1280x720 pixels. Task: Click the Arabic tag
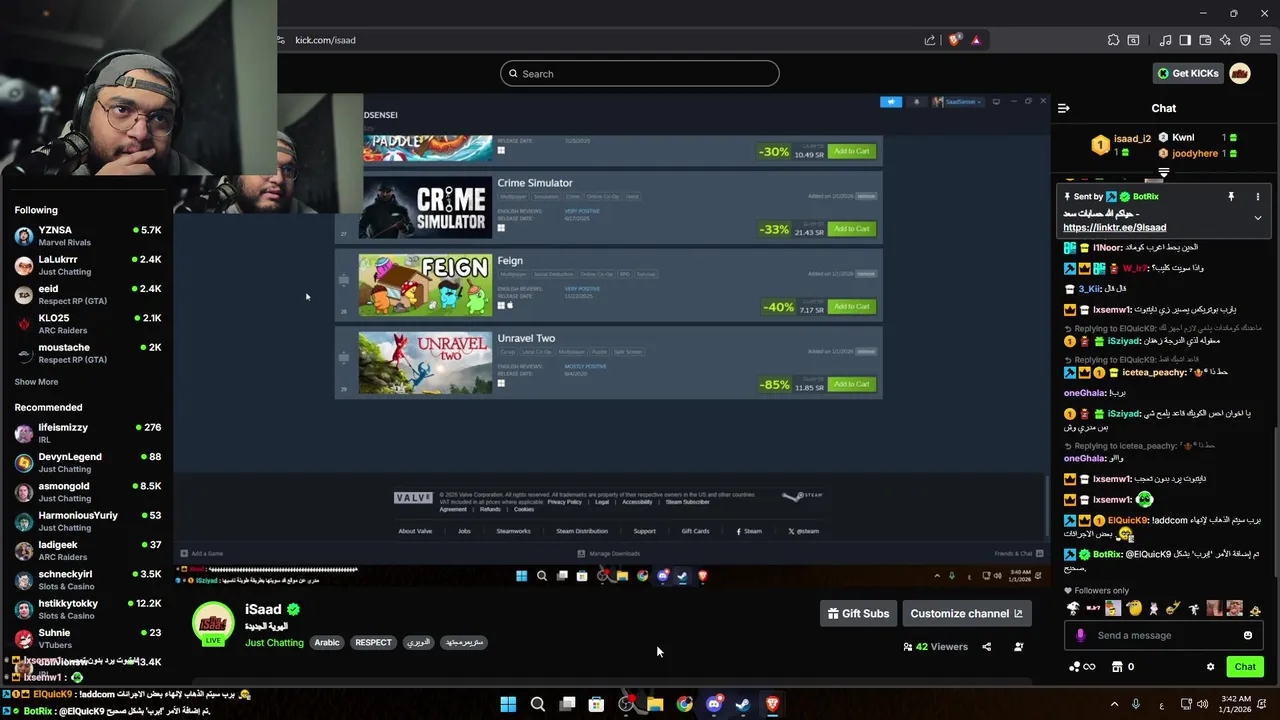click(327, 642)
